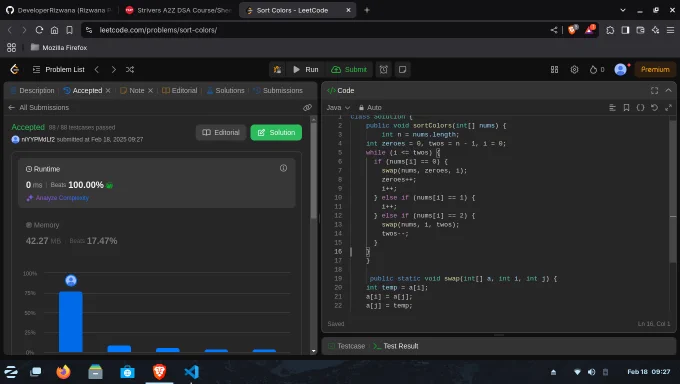Click the runtime info icon
The height and width of the screenshot is (384, 680).
tap(283, 168)
